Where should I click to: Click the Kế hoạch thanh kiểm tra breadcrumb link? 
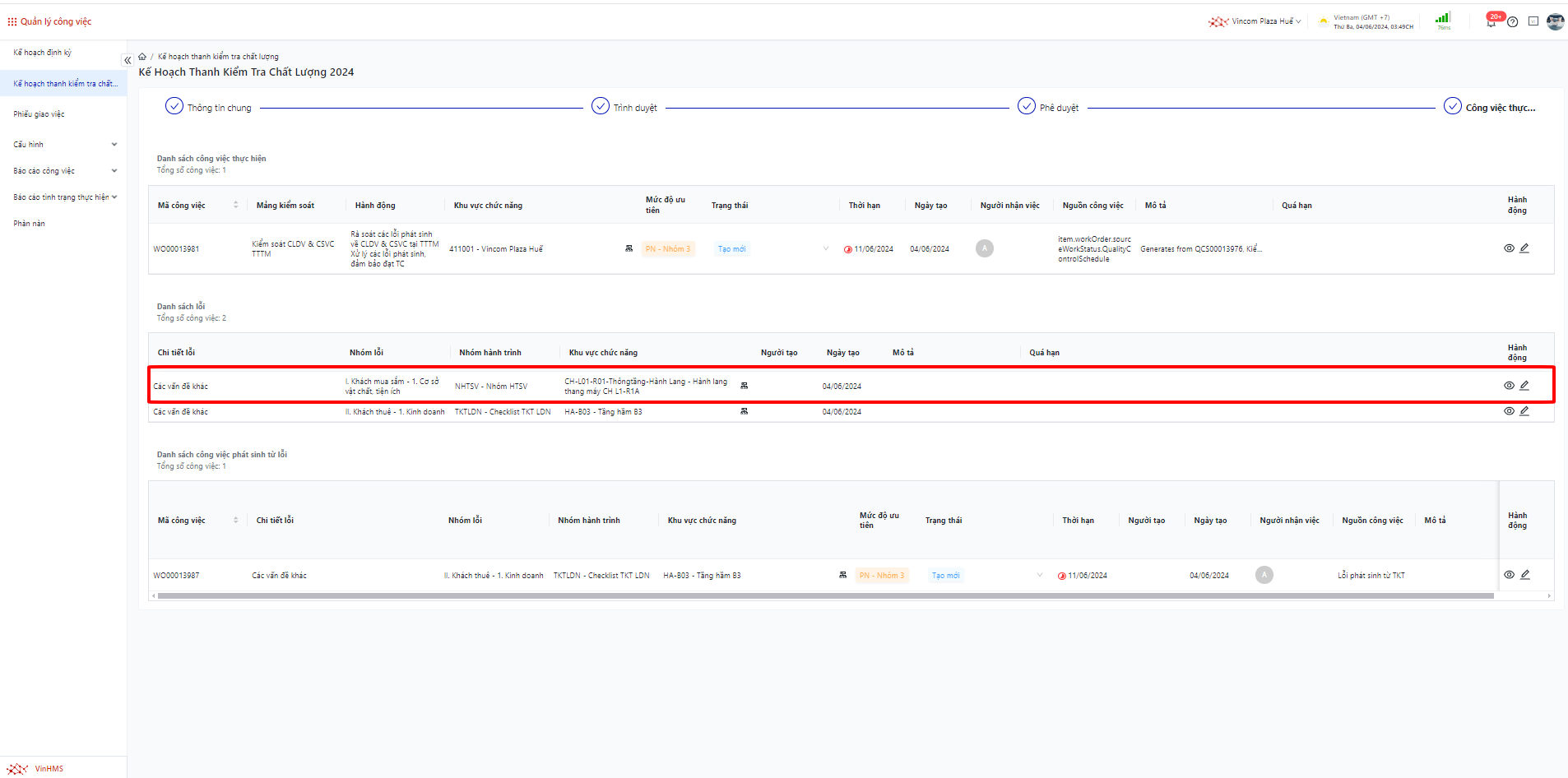218,57
